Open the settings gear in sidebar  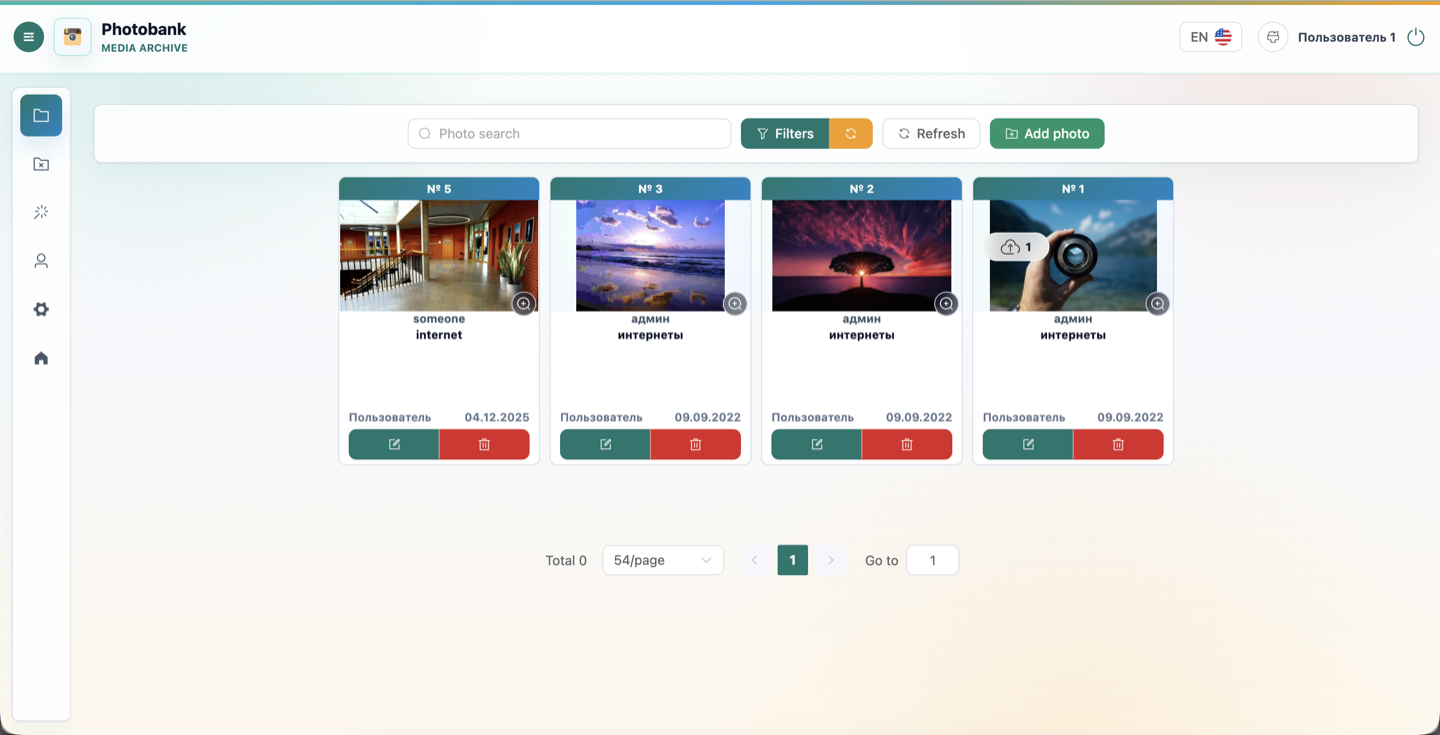[x=41, y=310]
